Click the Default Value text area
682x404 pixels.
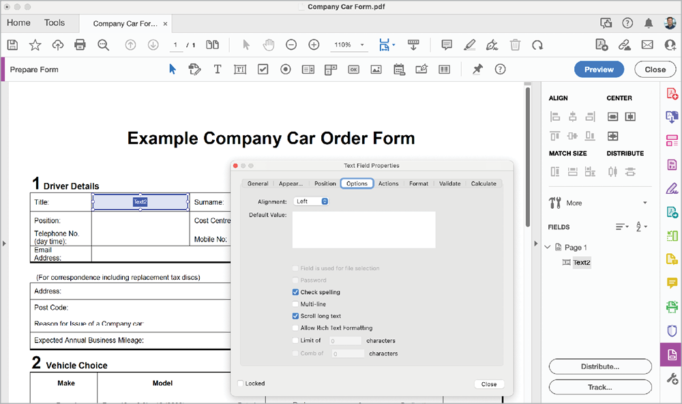[x=364, y=230]
